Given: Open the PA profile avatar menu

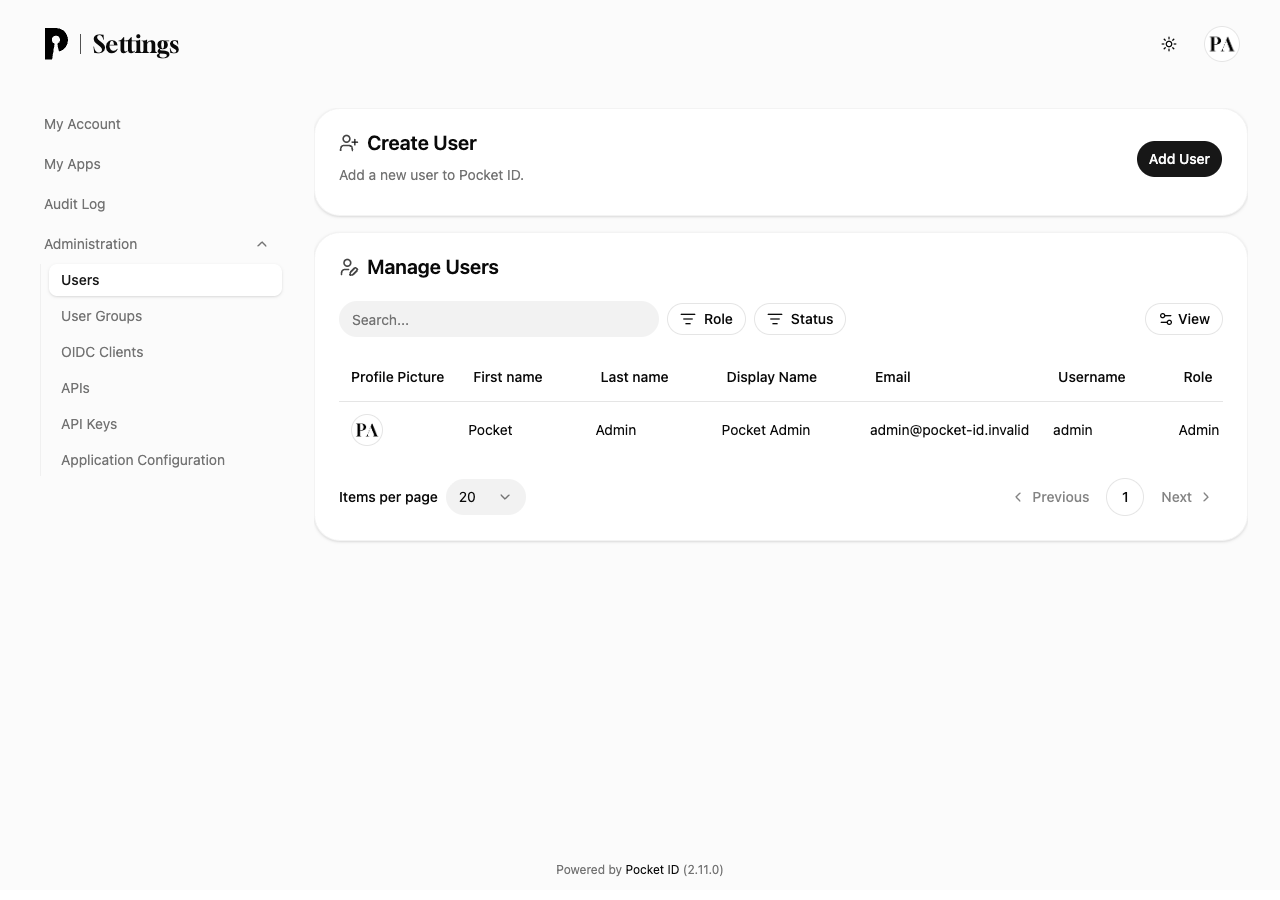Looking at the screenshot, I should (1222, 44).
